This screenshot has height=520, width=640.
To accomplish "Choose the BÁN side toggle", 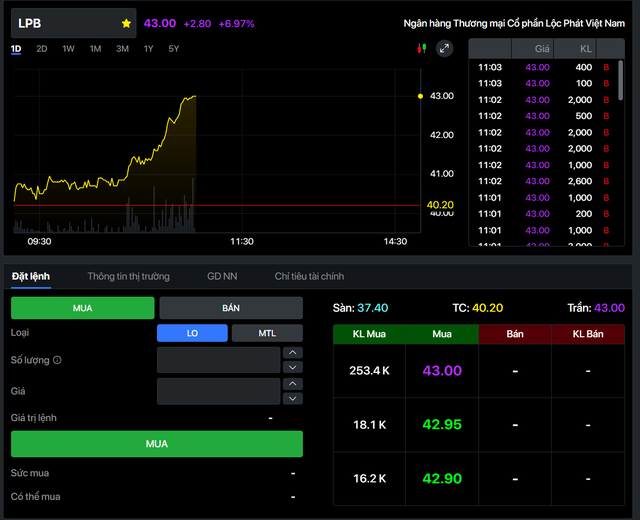I will pos(231,308).
